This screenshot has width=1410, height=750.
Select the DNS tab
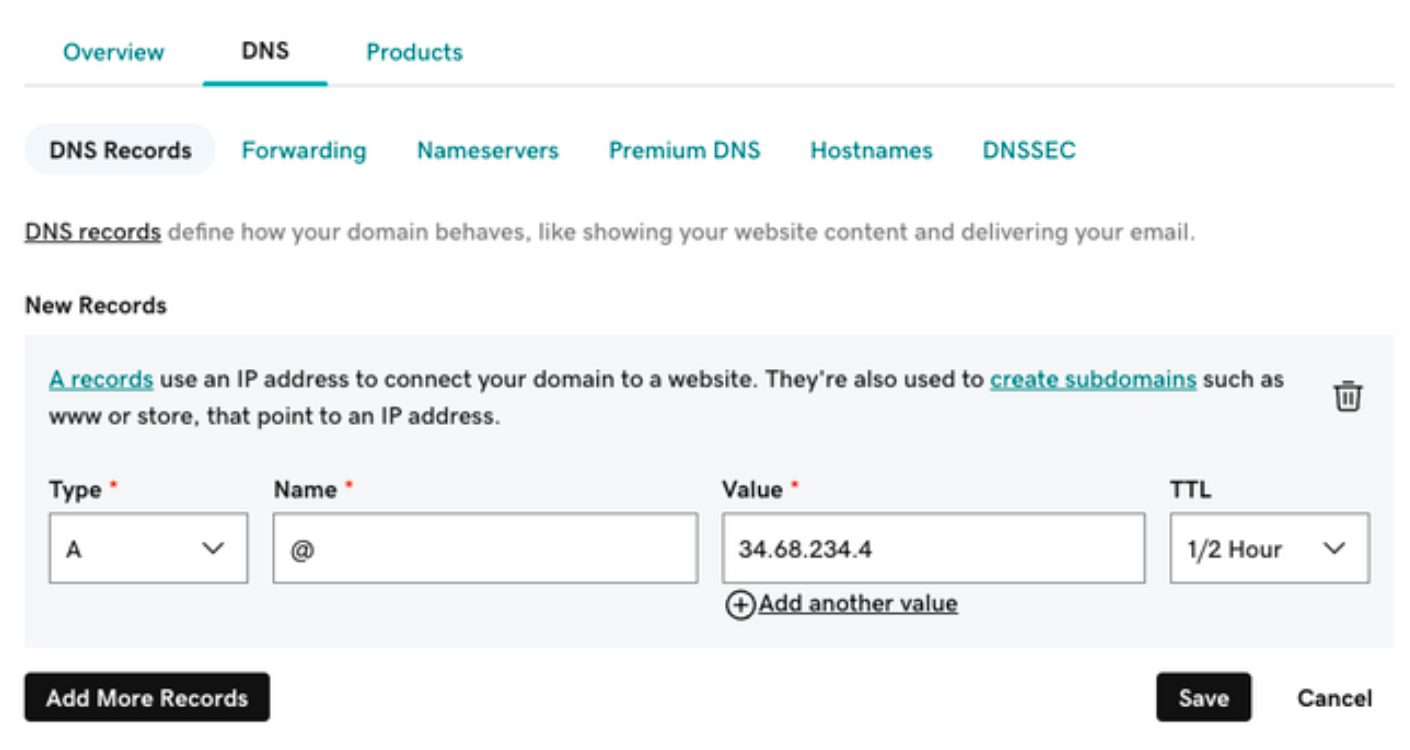[265, 51]
